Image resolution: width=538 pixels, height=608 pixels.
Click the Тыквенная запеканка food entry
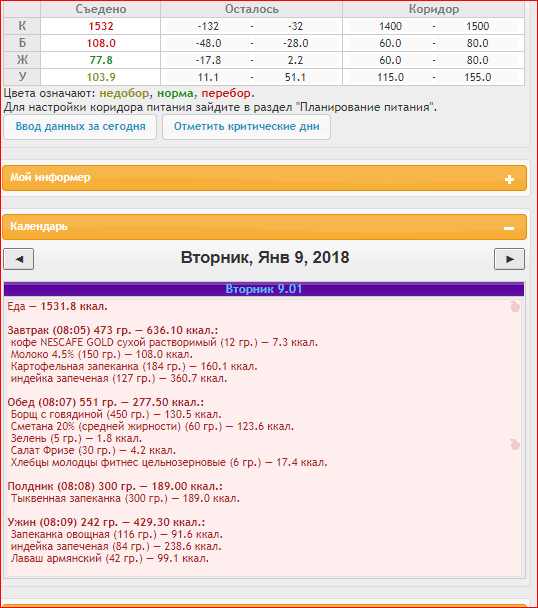(x=125, y=498)
